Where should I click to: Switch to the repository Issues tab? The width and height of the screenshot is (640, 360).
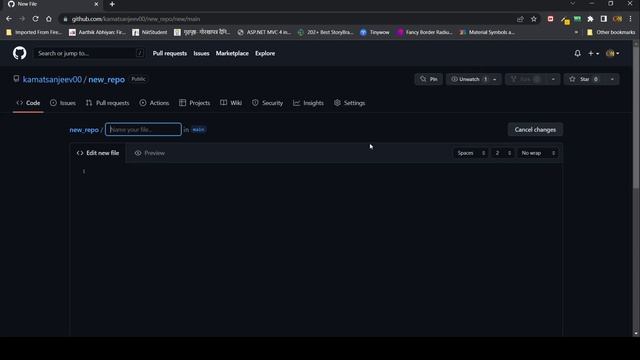point(63,103)
